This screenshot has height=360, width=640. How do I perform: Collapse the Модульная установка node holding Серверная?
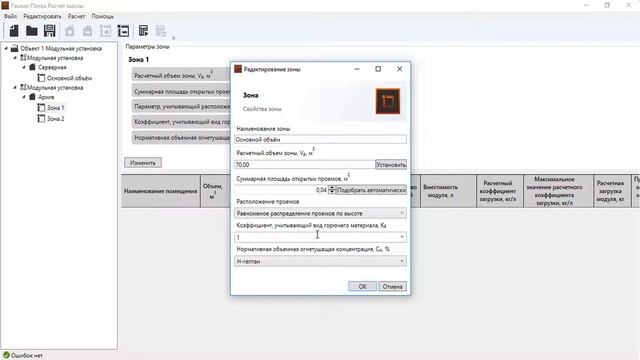[15, 58]
